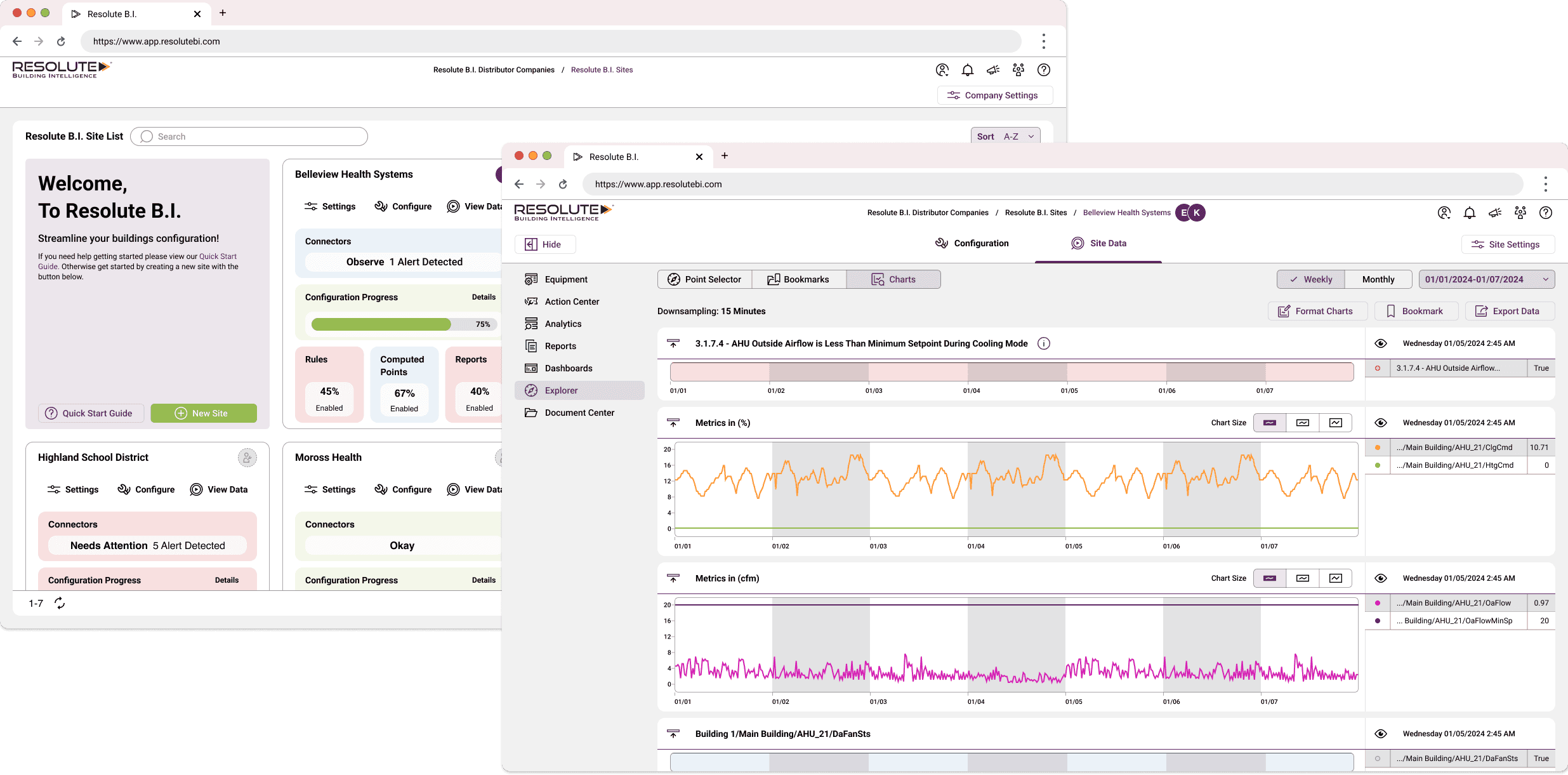Image resolution: width=1568 pixels, height=775 pixels.
Task: Click bell icon in back window header
Action: [x=968, y=70]
